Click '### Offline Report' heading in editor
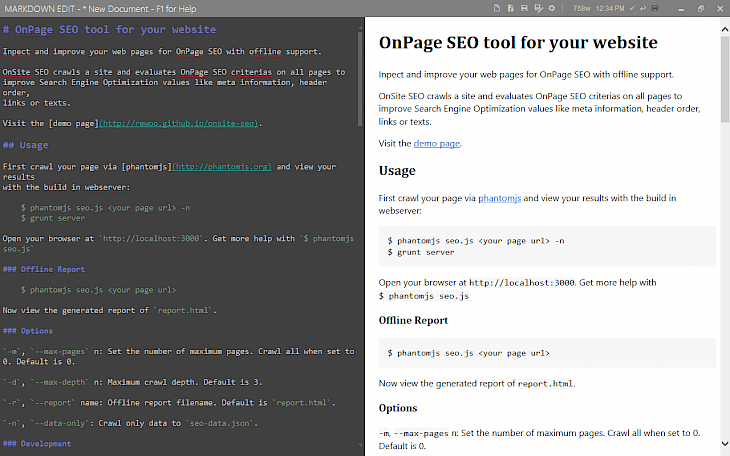Screen dimensions: 730x456 point(44,269)
